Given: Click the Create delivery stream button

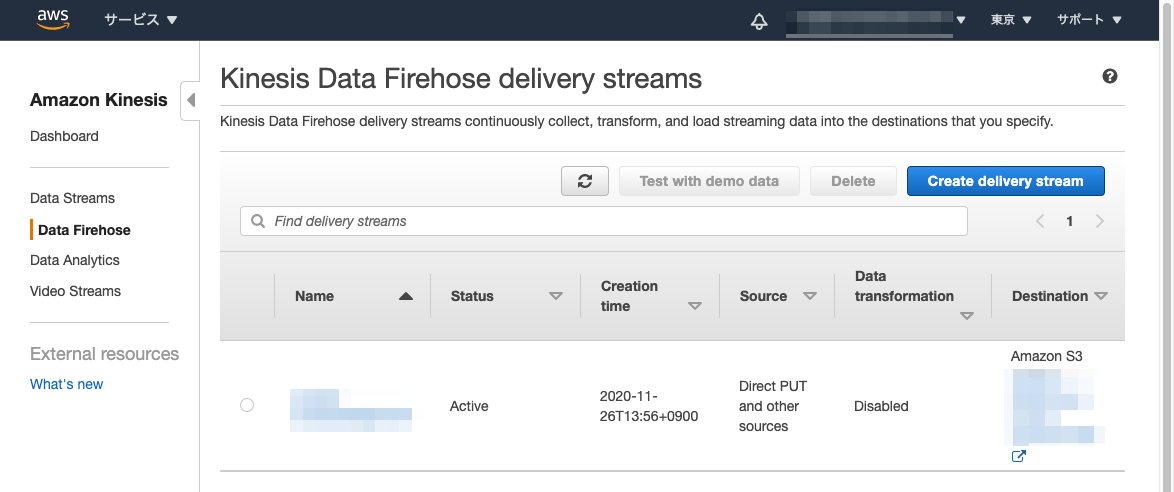Looking at the screenshot, I should click(1005, 181).
